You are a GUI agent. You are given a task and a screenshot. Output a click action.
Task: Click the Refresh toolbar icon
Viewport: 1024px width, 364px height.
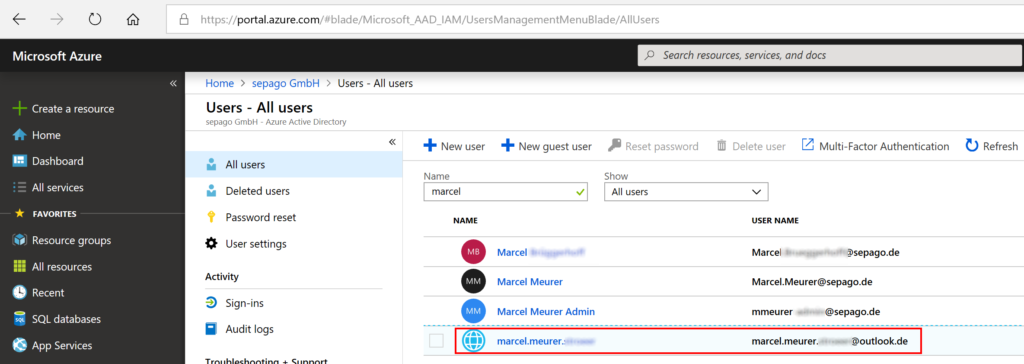pos(972,145)
